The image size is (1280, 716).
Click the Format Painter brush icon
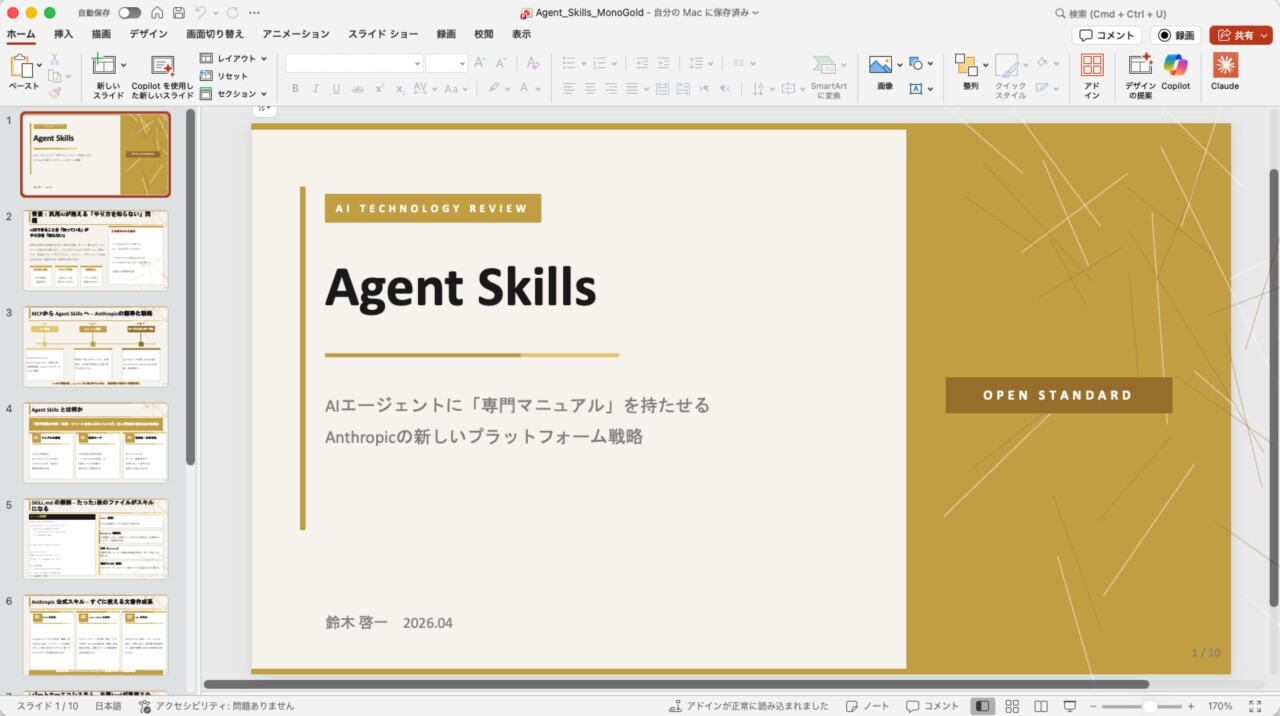(55, 92)
